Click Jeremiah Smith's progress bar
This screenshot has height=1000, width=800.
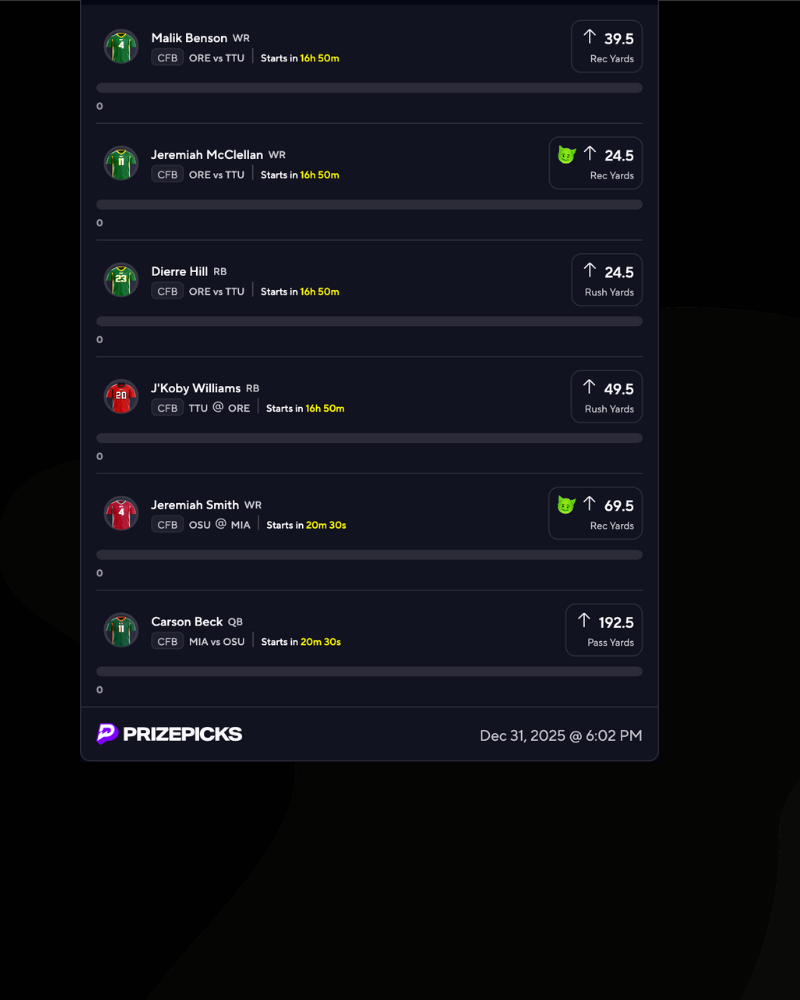369,555
